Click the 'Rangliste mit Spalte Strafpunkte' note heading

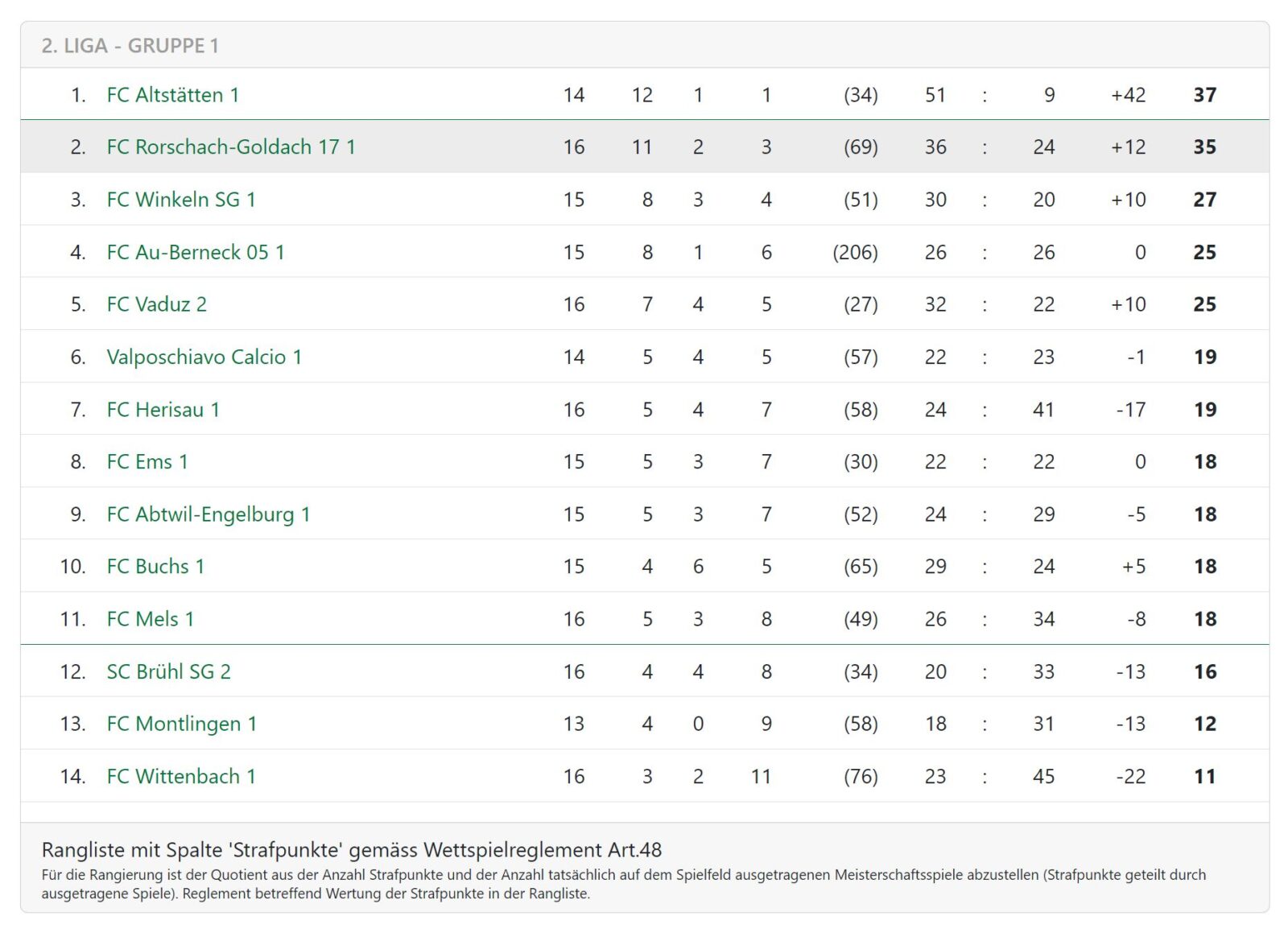pyautogui.click(x=351, y=850)
